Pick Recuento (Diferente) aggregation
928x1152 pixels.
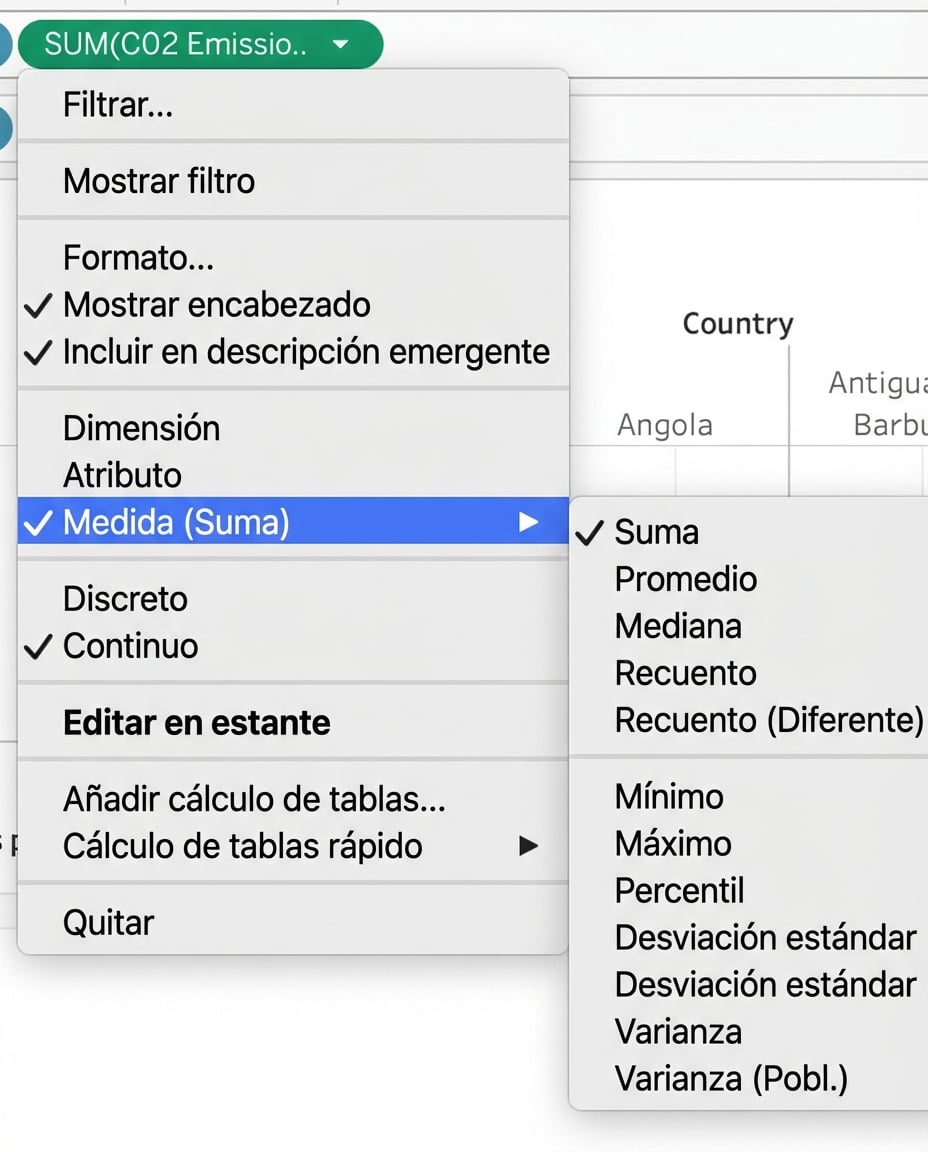[x=769, y=719]
